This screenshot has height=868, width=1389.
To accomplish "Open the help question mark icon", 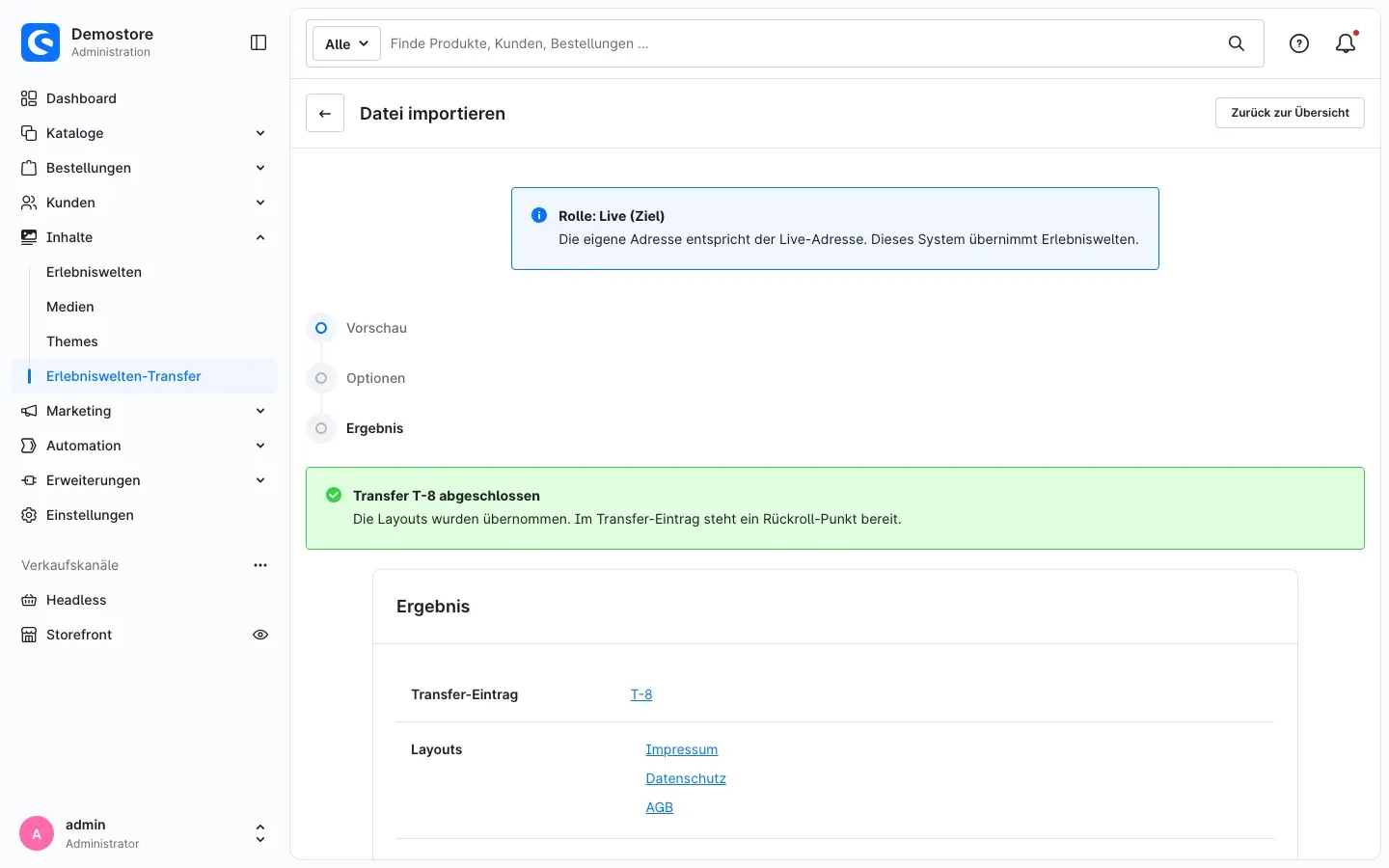I will click(1299, 43).
